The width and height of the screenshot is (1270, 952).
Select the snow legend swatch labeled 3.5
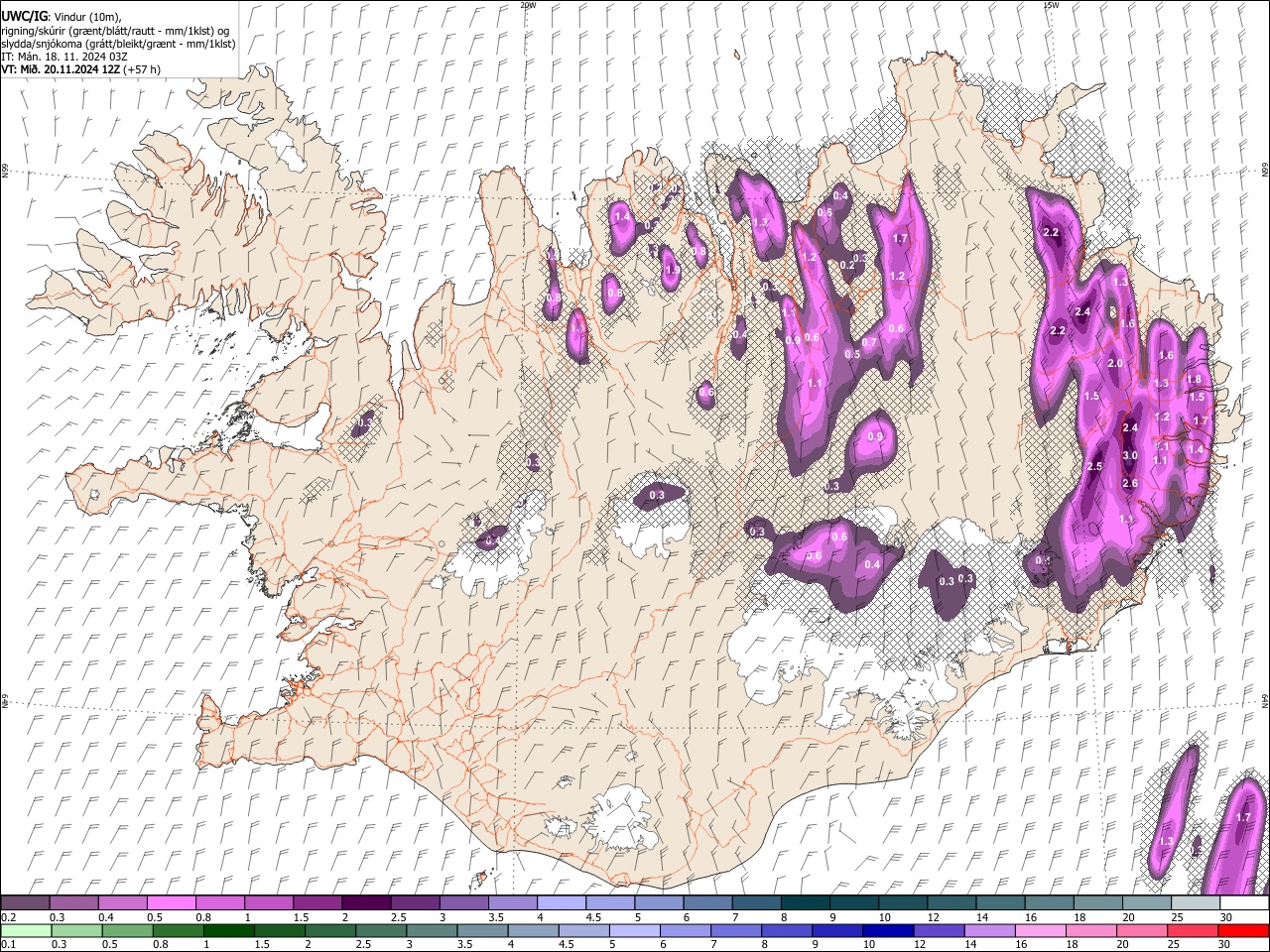click(512, 902)
